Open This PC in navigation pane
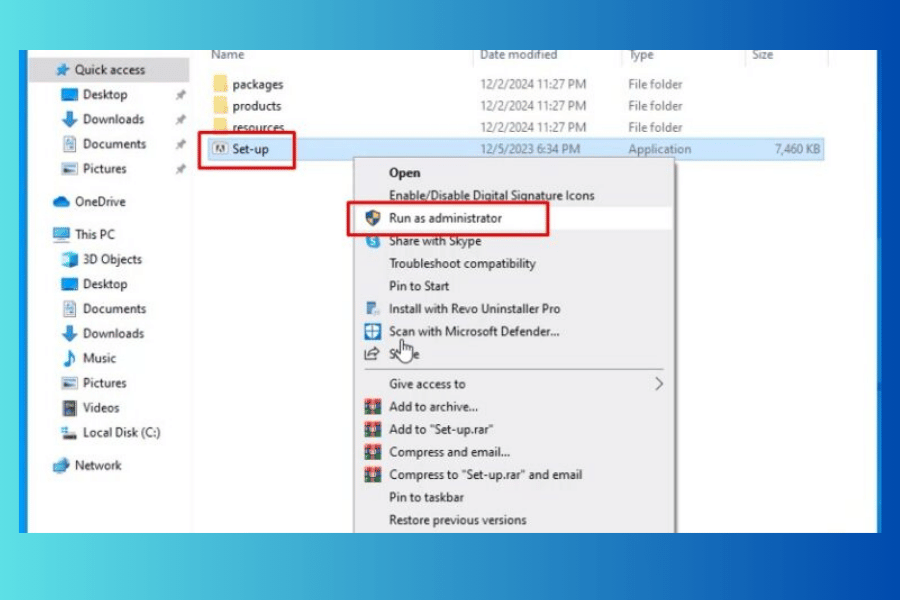Image resolution: width=900 pixels, height=600 pixels. point(94,234)
